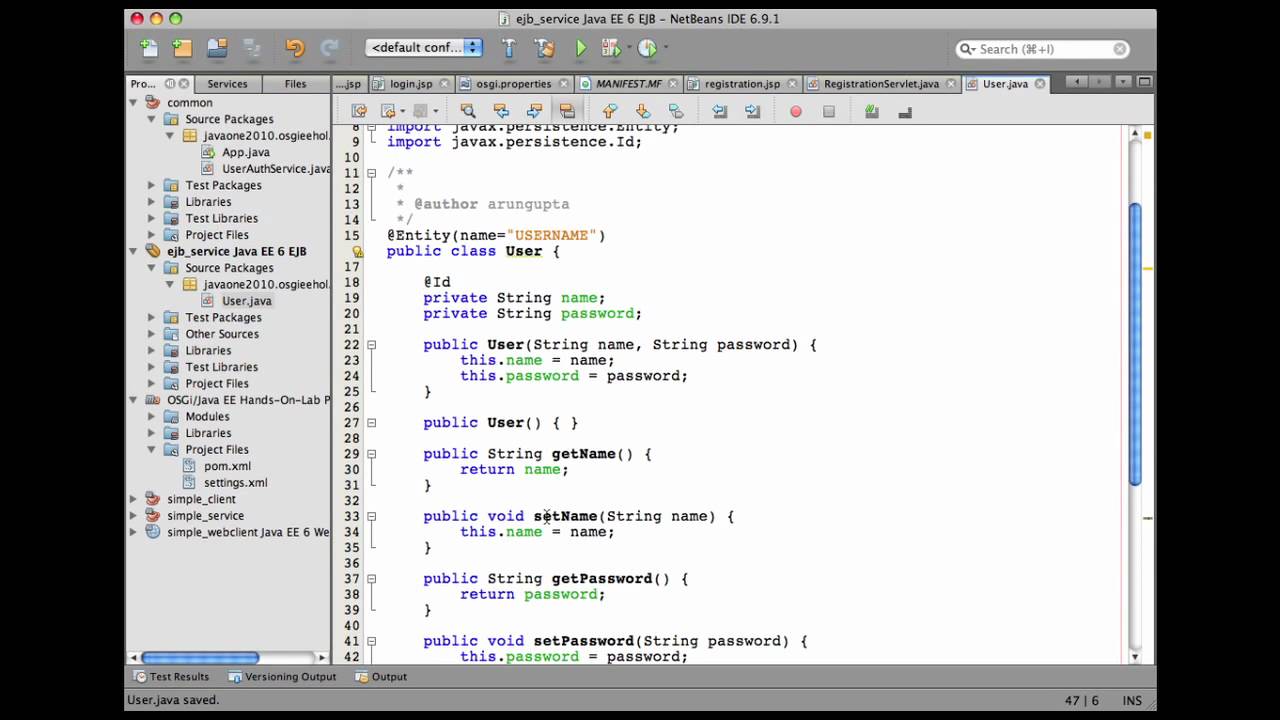The image size is (1280, 720).
Task: Open the registration.jsp editor tab
Action: click(742, 84)
